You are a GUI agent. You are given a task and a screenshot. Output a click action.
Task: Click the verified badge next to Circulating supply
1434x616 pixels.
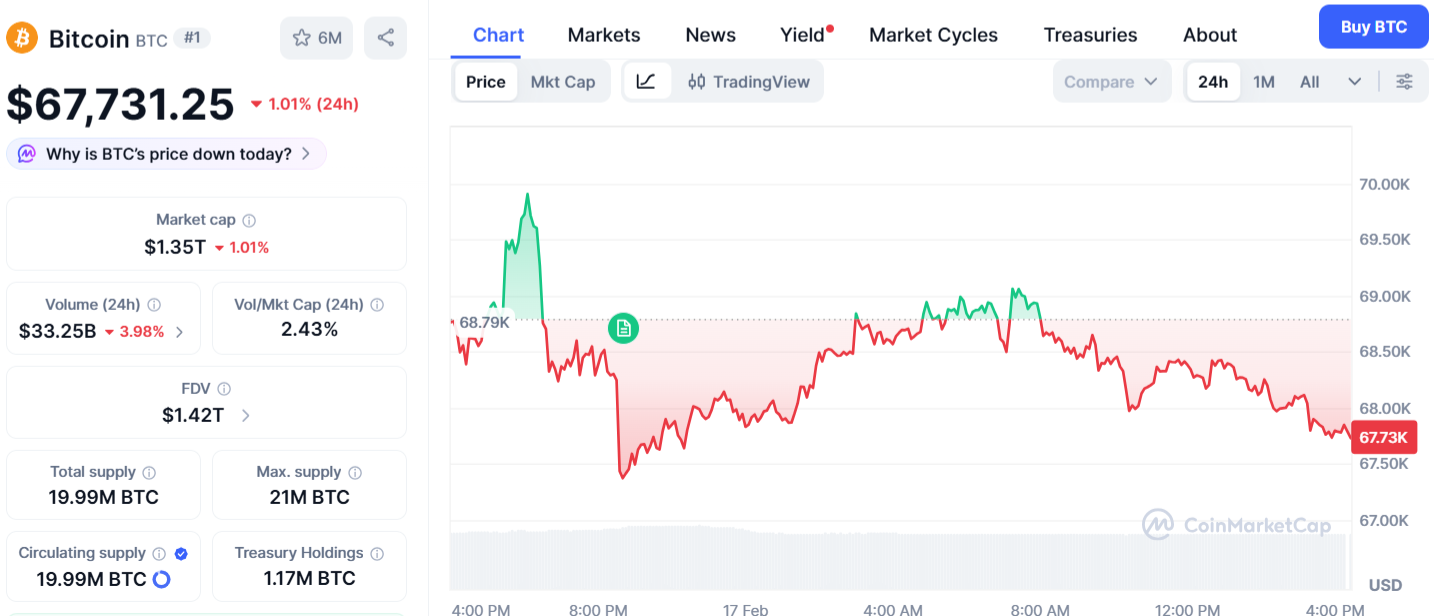click(x=181, y=552)
